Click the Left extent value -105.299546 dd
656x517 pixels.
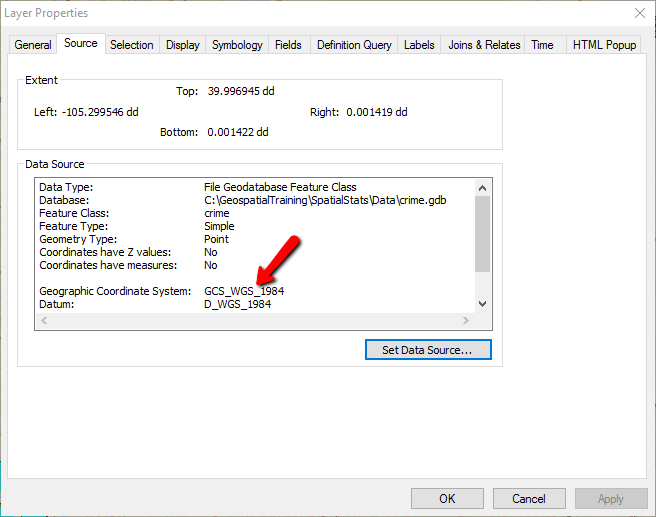click(x=100, y=112)
